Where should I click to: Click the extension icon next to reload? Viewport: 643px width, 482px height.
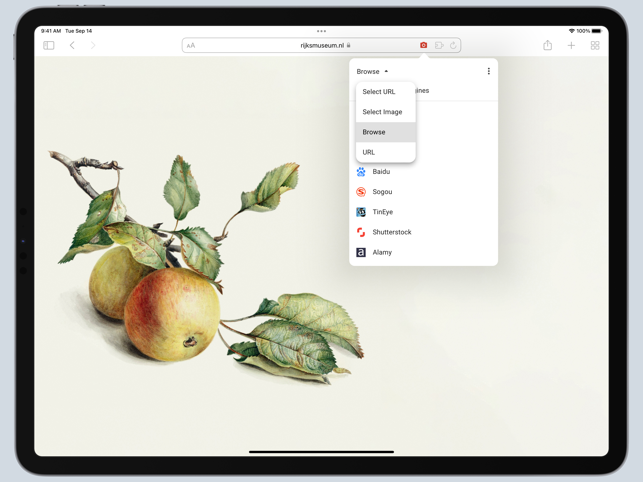(439, 45)
